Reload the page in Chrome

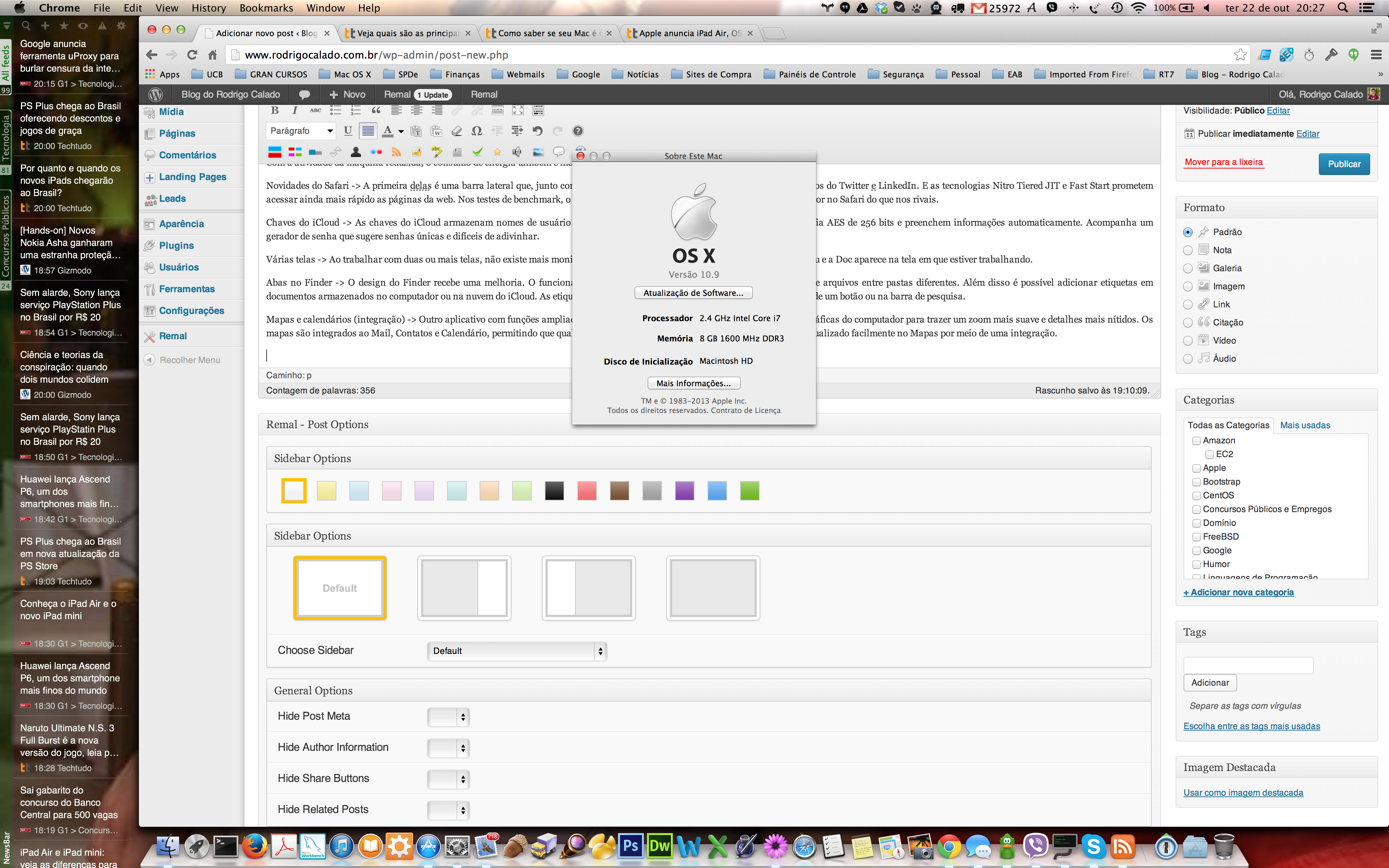coord(192,55)
